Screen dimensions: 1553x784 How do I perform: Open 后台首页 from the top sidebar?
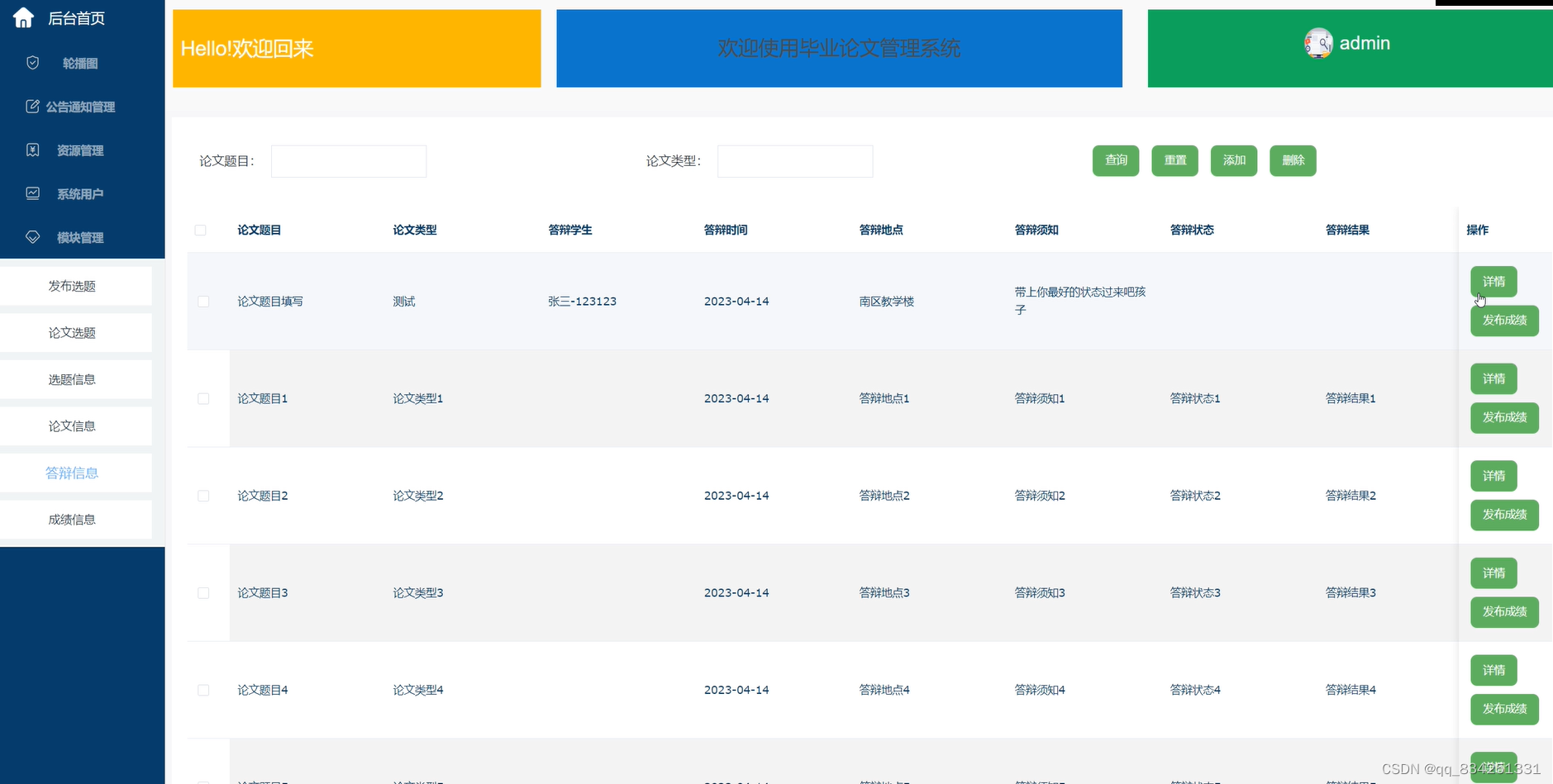click(76, 17)
